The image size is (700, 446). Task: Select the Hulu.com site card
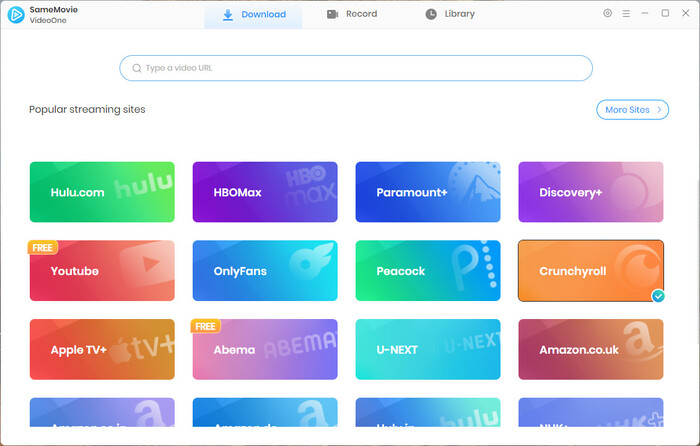point(102,192)
